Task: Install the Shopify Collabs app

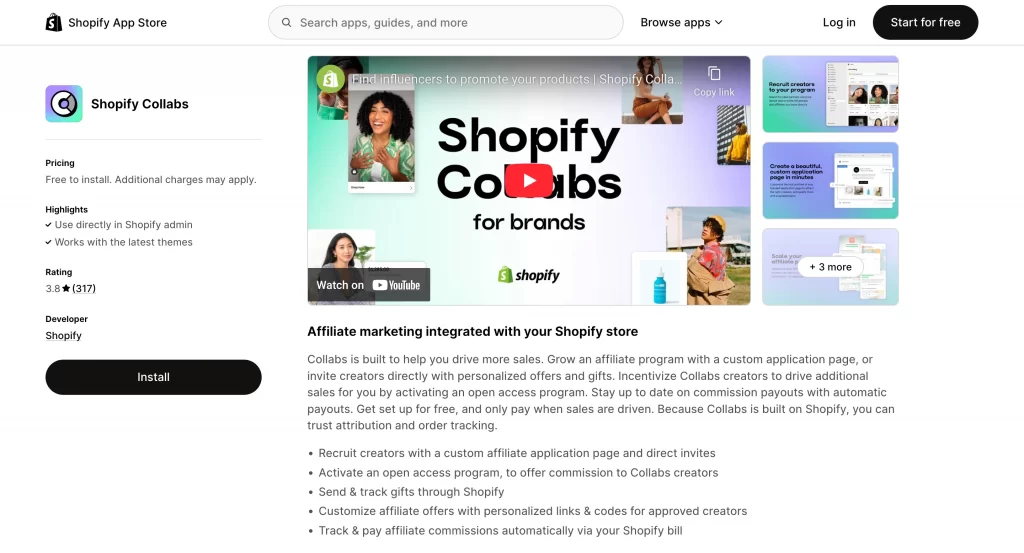Action: coord(153,377)
